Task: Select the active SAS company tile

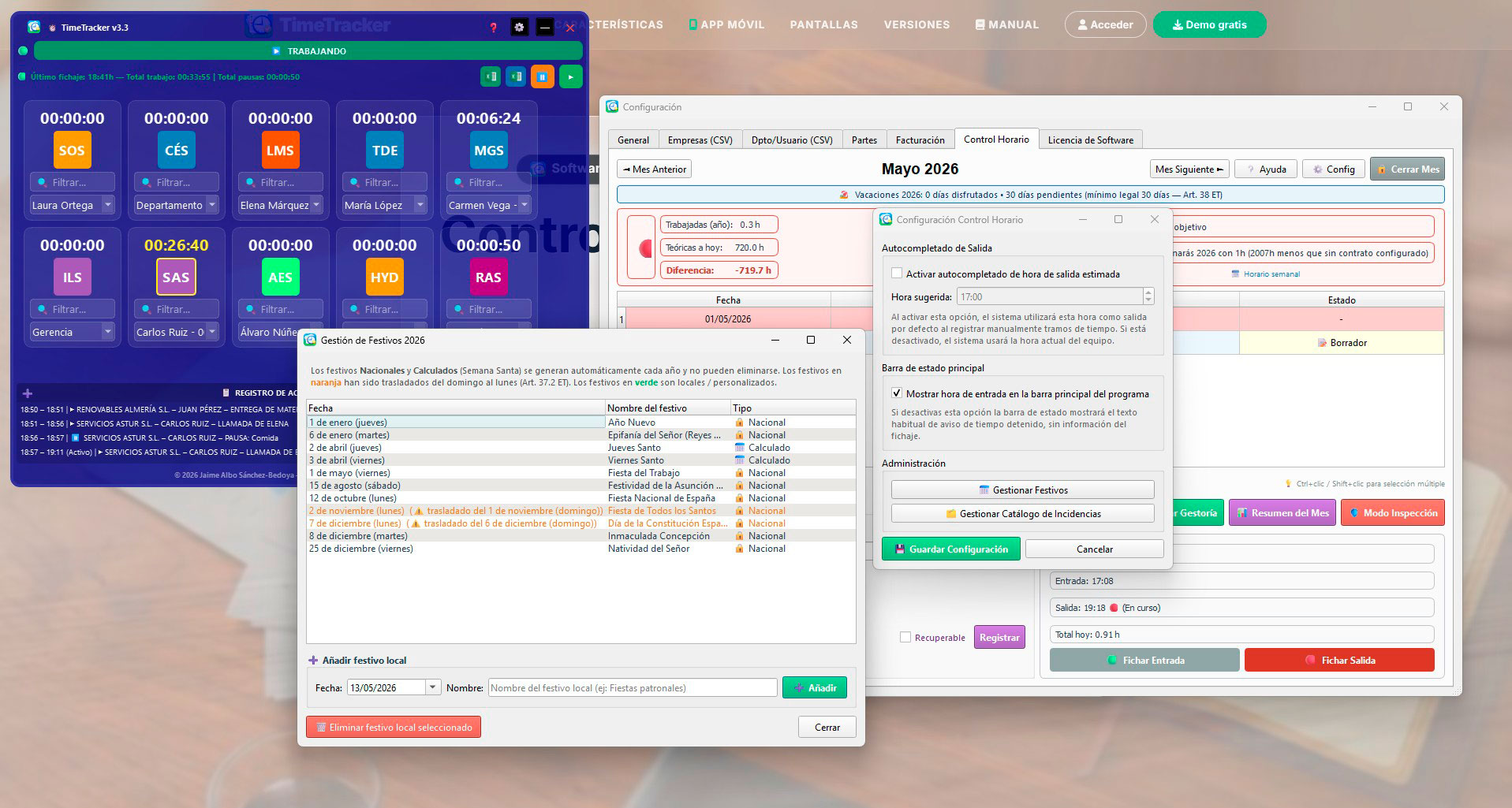Action: pyautogui.click(x=176, y=277)
